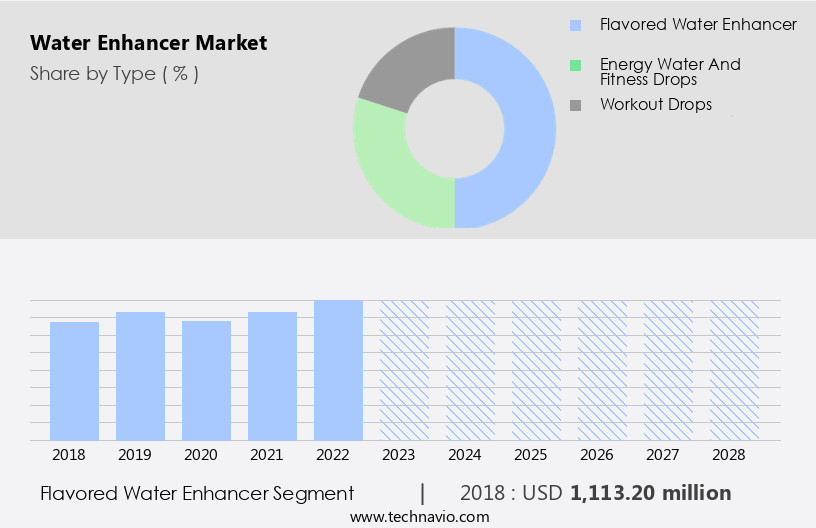Screen dimensions: 816x528
Task: Select the Workout Drops legend label
Action: click(655, 105)
